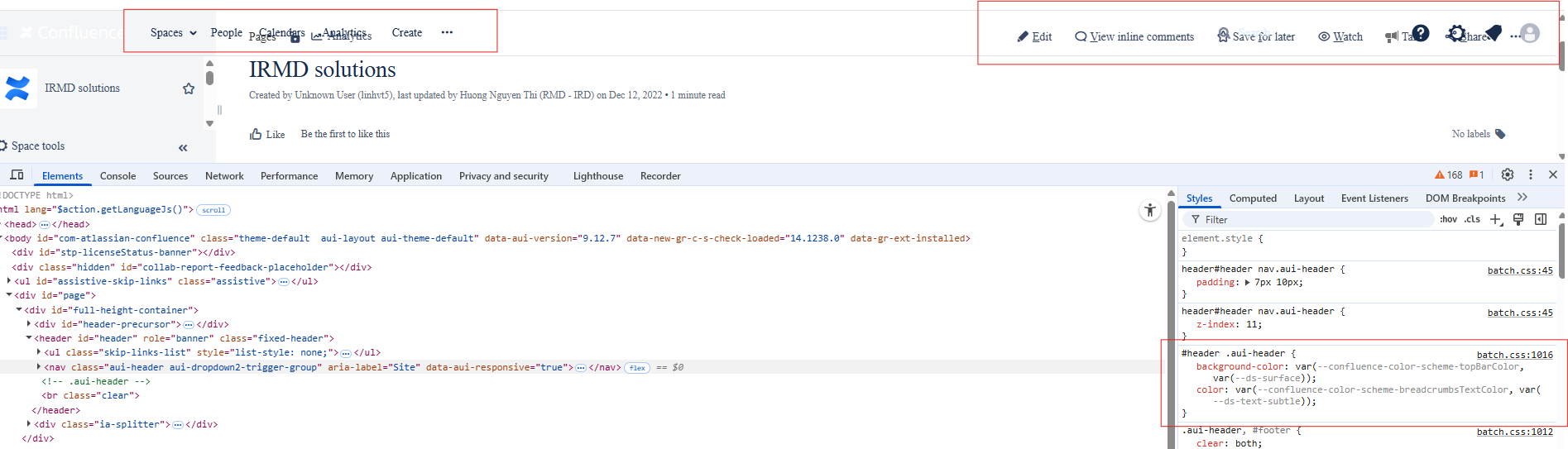
Task: Collapse the header banner element node
Action: click(x=29, y=338)
